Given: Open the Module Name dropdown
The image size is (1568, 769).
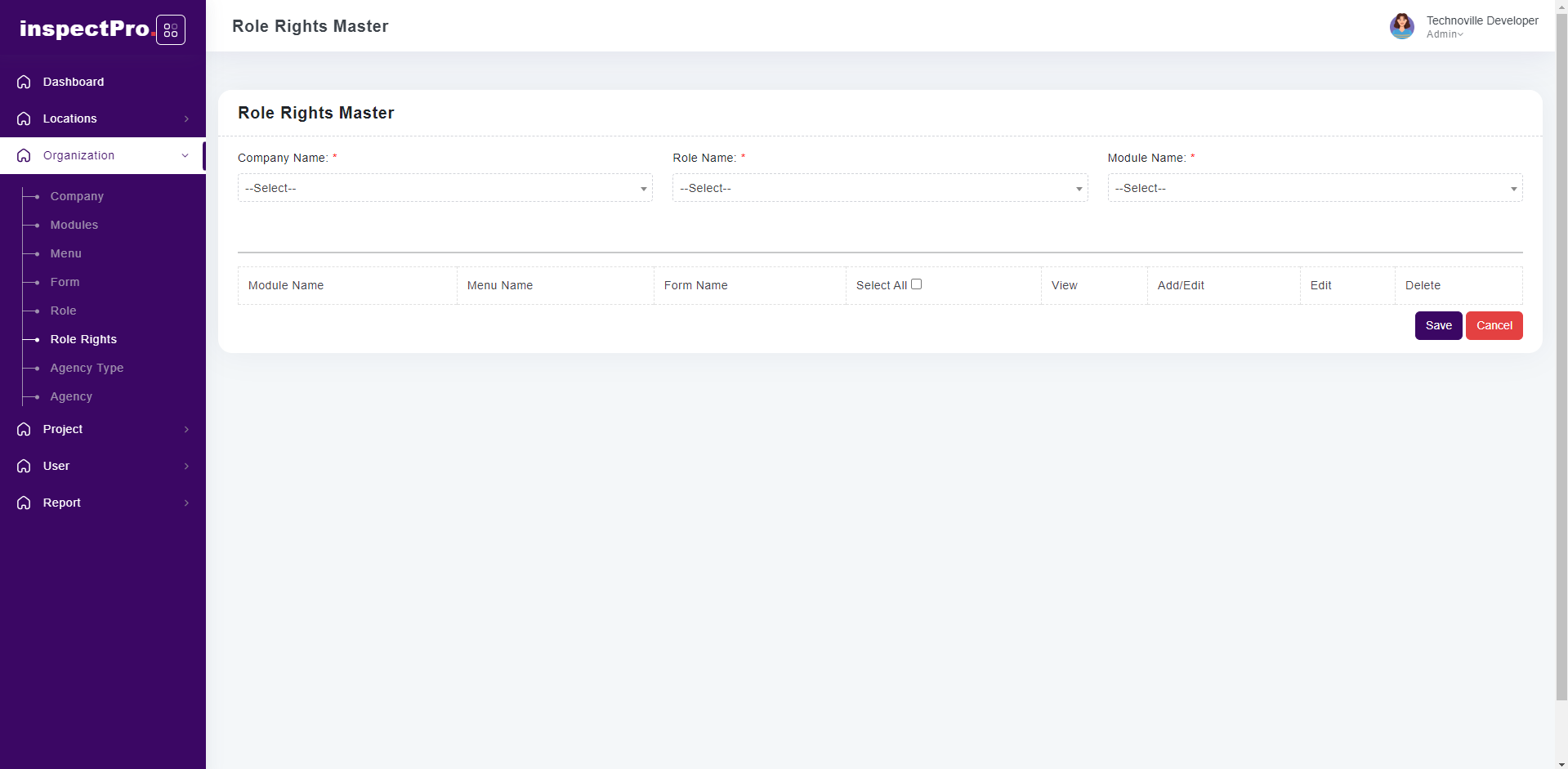Looking at the screenshot, I should [x=1314, y=188].
